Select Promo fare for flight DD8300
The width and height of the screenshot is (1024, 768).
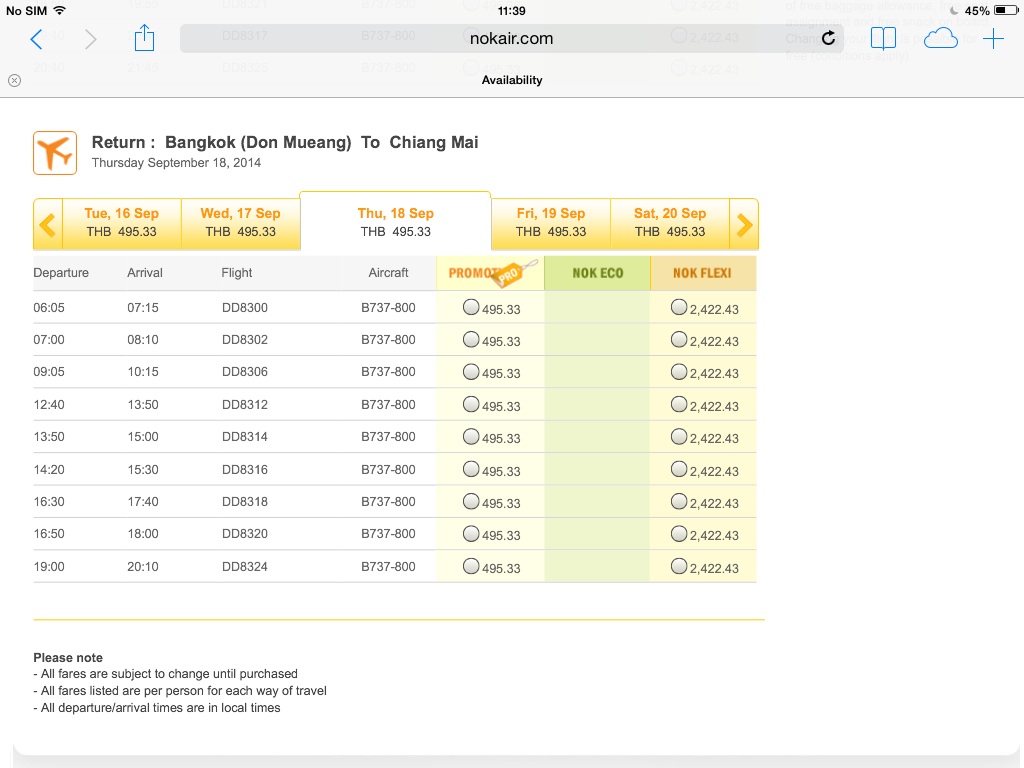pyautogui.click(x=471, y=307)
